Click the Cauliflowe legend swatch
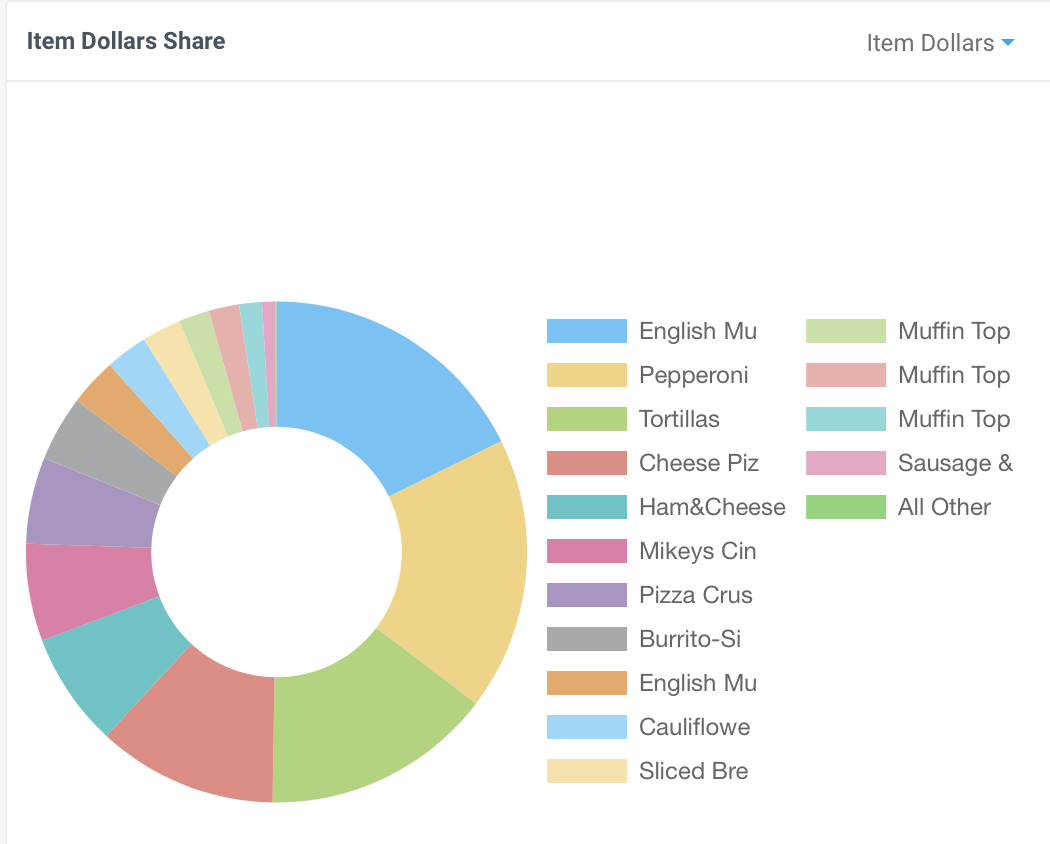 click(587, 727)
